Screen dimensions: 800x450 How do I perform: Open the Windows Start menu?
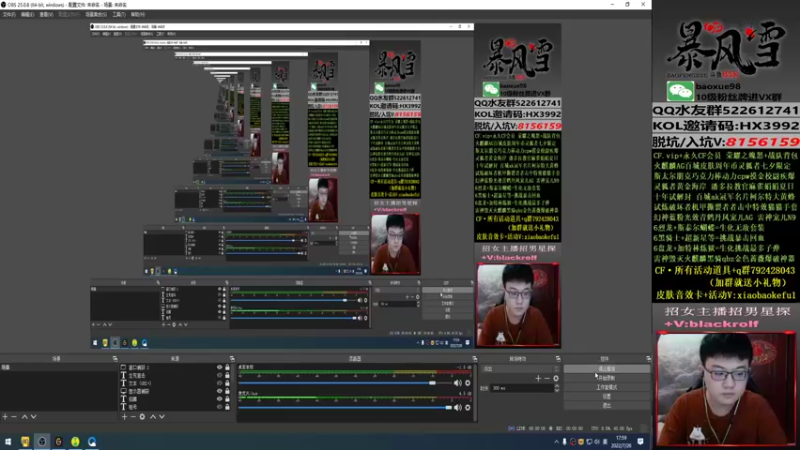(8, 442)
